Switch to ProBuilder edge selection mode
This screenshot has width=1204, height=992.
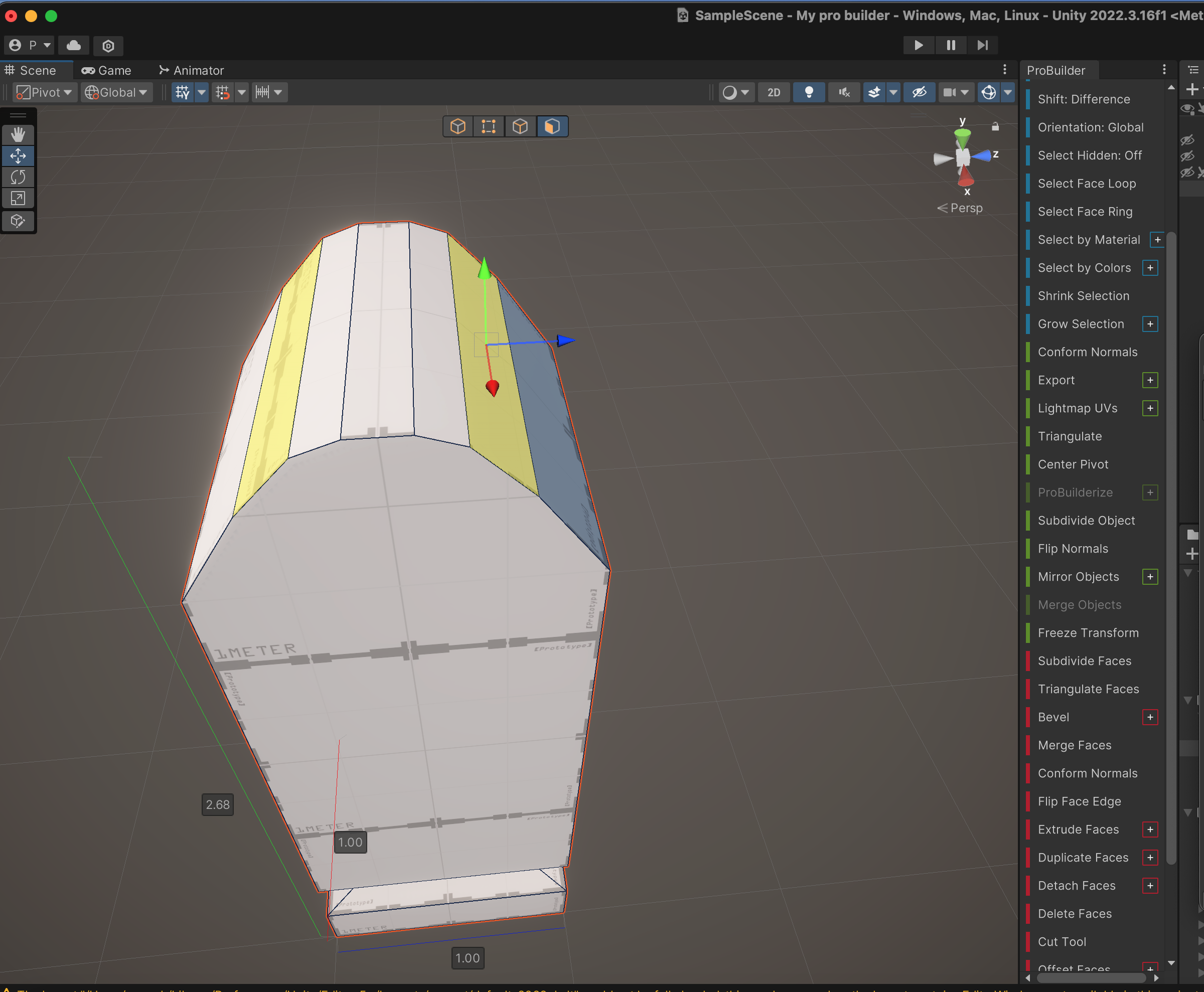[520, 126]
